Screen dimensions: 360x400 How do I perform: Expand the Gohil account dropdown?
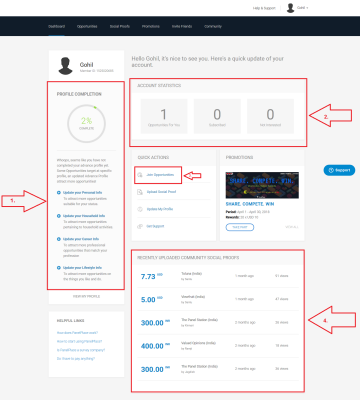[302, 8]
